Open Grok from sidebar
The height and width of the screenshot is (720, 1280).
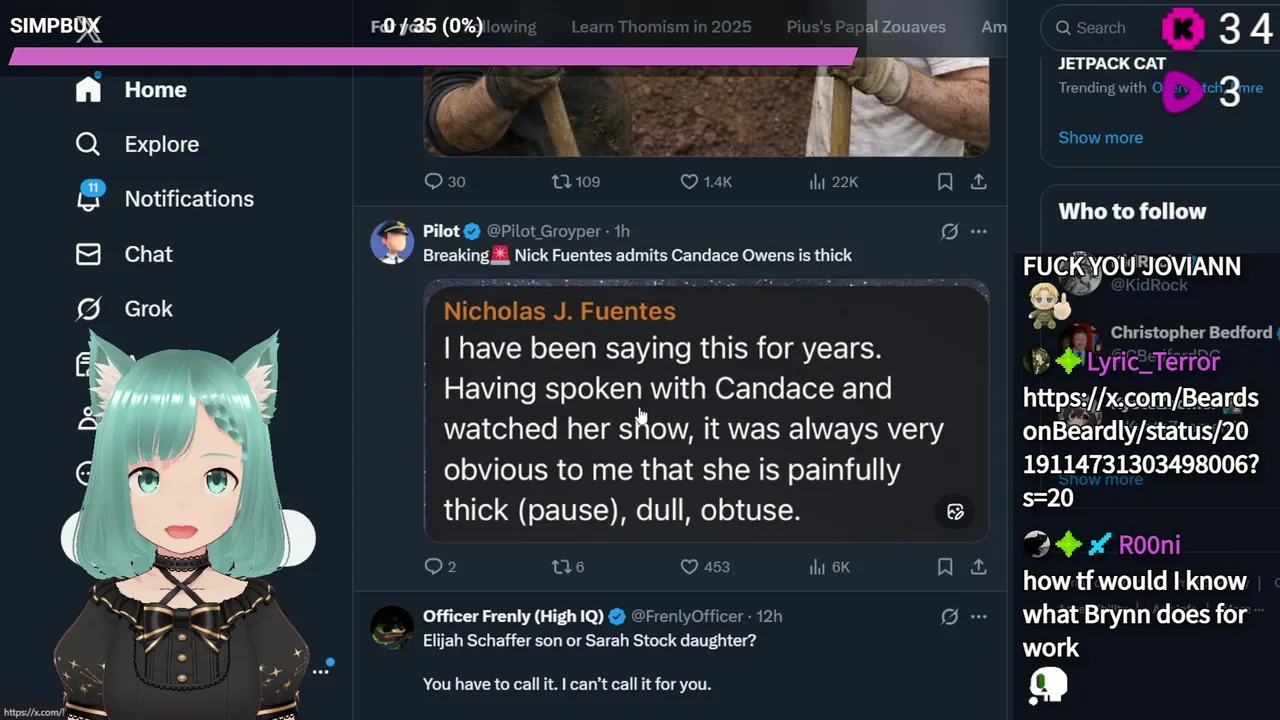pyautogui.click(x=88, y=309)
